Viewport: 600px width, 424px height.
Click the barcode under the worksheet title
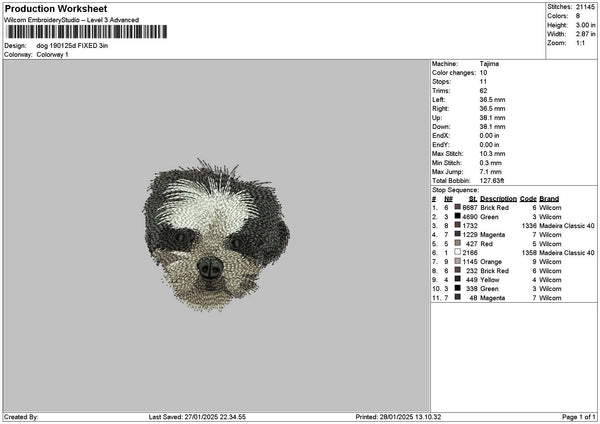click(86, 34)
